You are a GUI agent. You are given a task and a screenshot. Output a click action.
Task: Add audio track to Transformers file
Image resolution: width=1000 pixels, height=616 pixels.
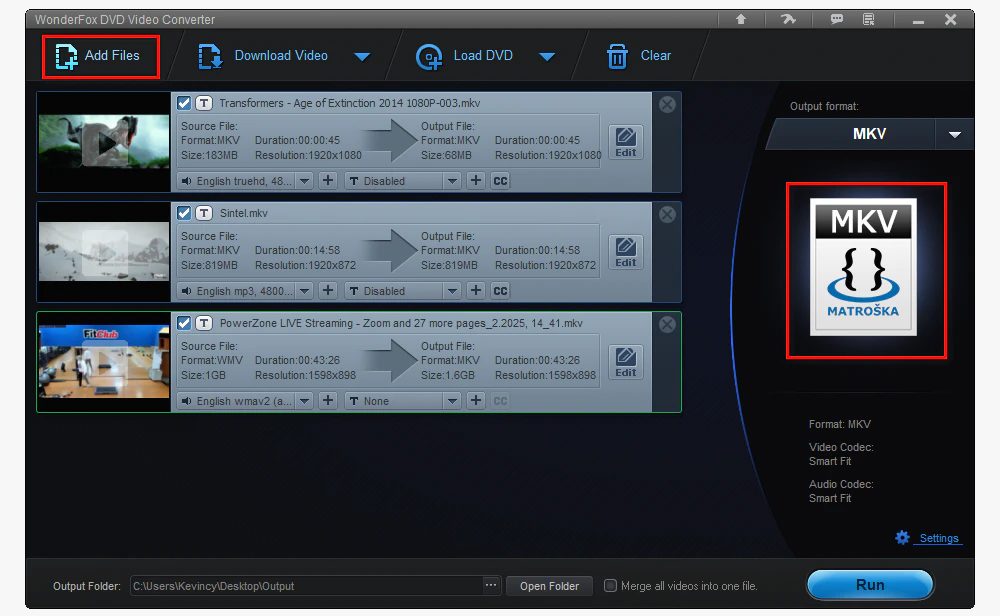pos(328,181)
